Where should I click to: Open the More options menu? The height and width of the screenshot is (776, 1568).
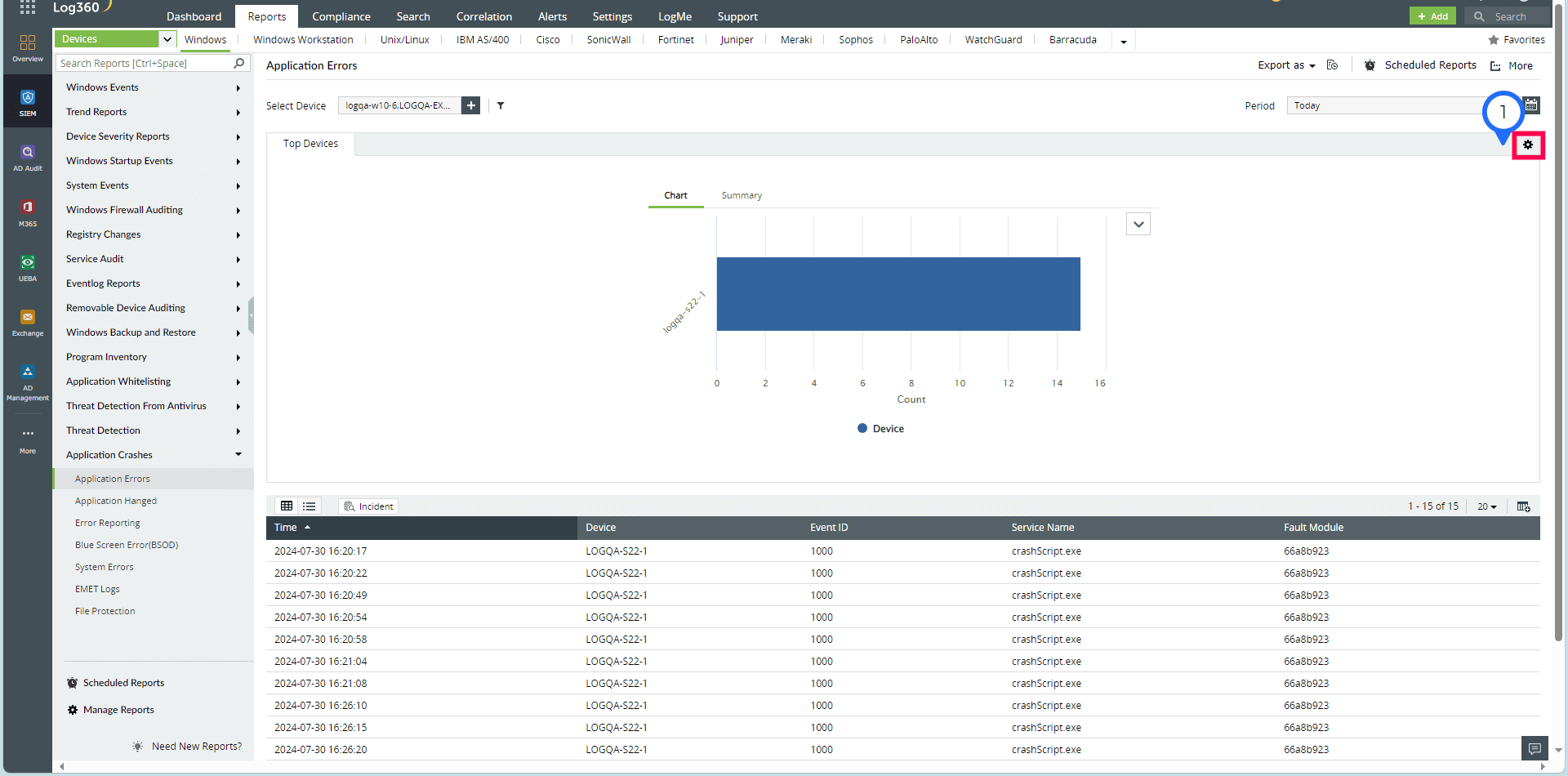tap(1512, 65)
